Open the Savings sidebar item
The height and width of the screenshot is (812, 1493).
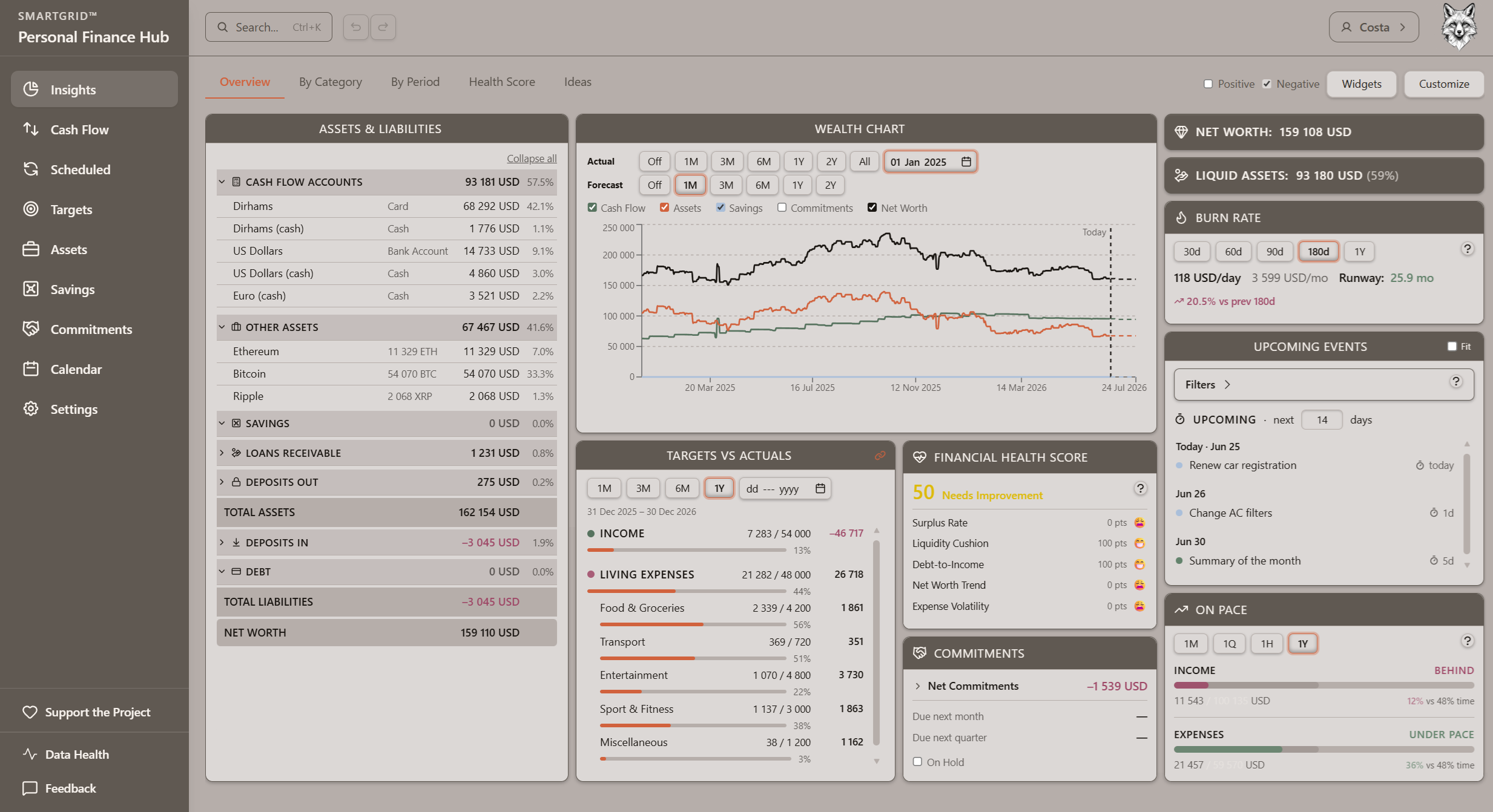[94, 289]
